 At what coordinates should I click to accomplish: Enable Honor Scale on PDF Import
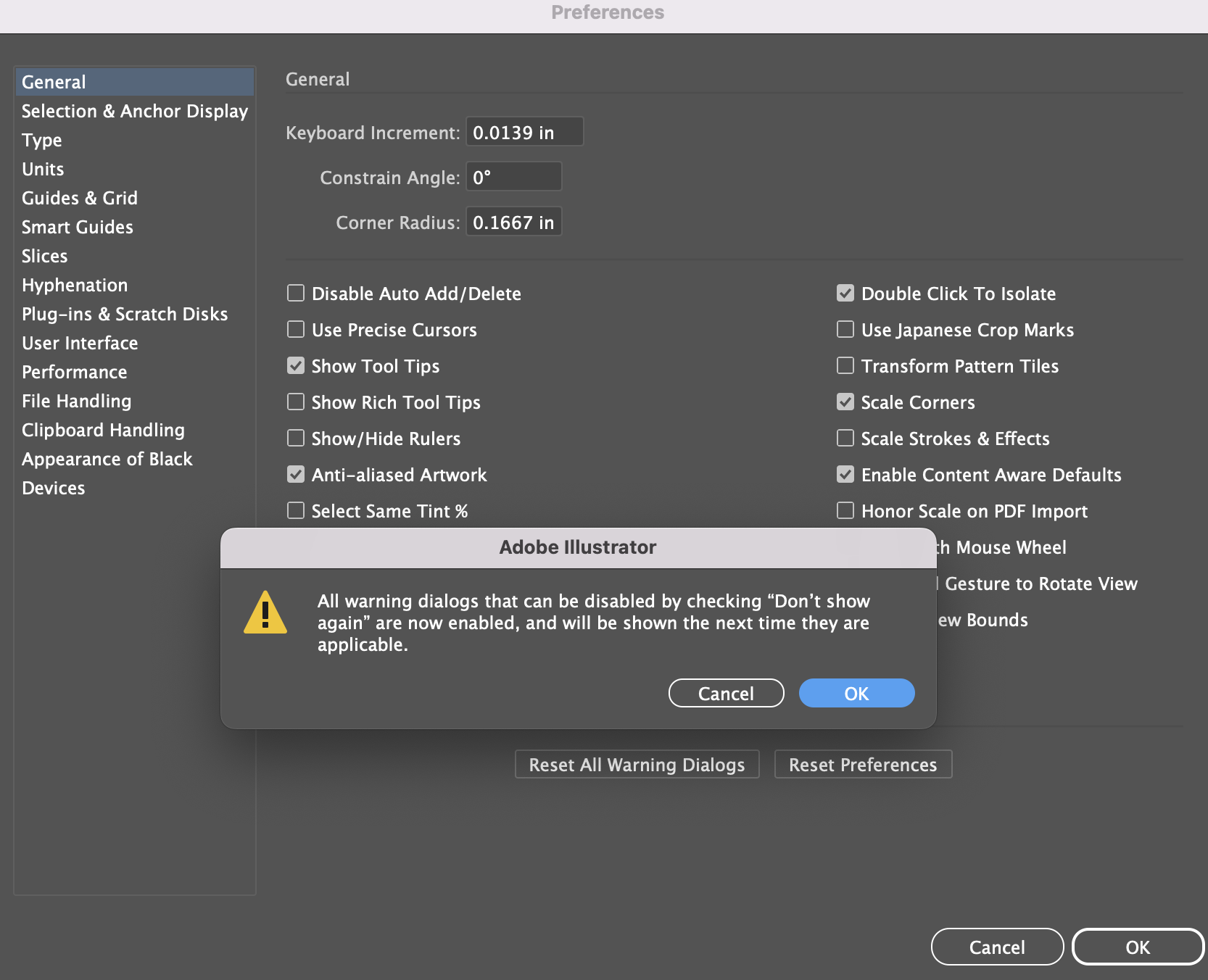(845, 510)
